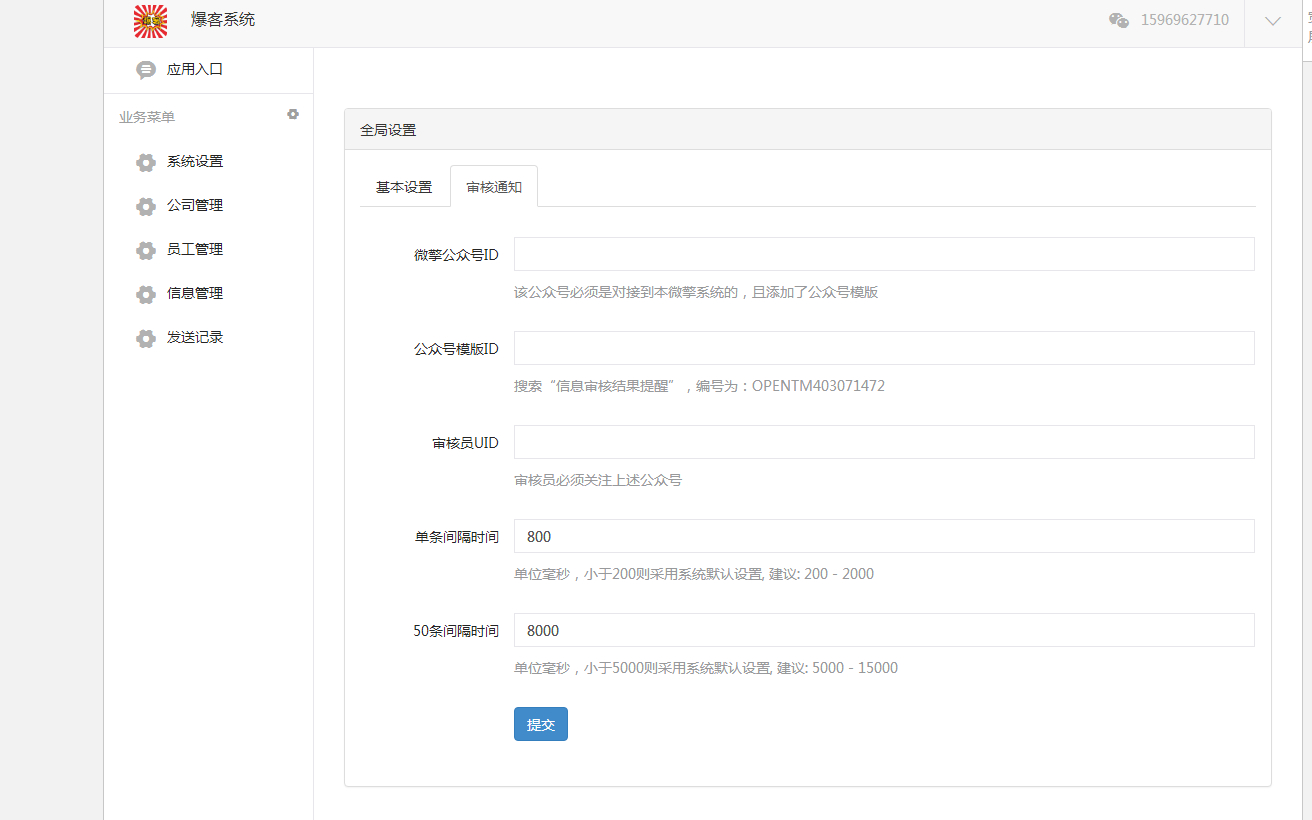Focus the 审核员UID input field
This screenshot has height=820, width=1312.
click(x=884, y=442)
